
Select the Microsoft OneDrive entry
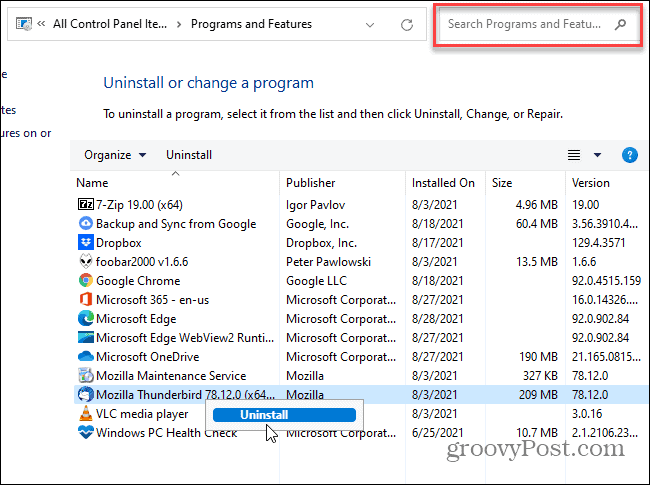(x=148, y=357)
